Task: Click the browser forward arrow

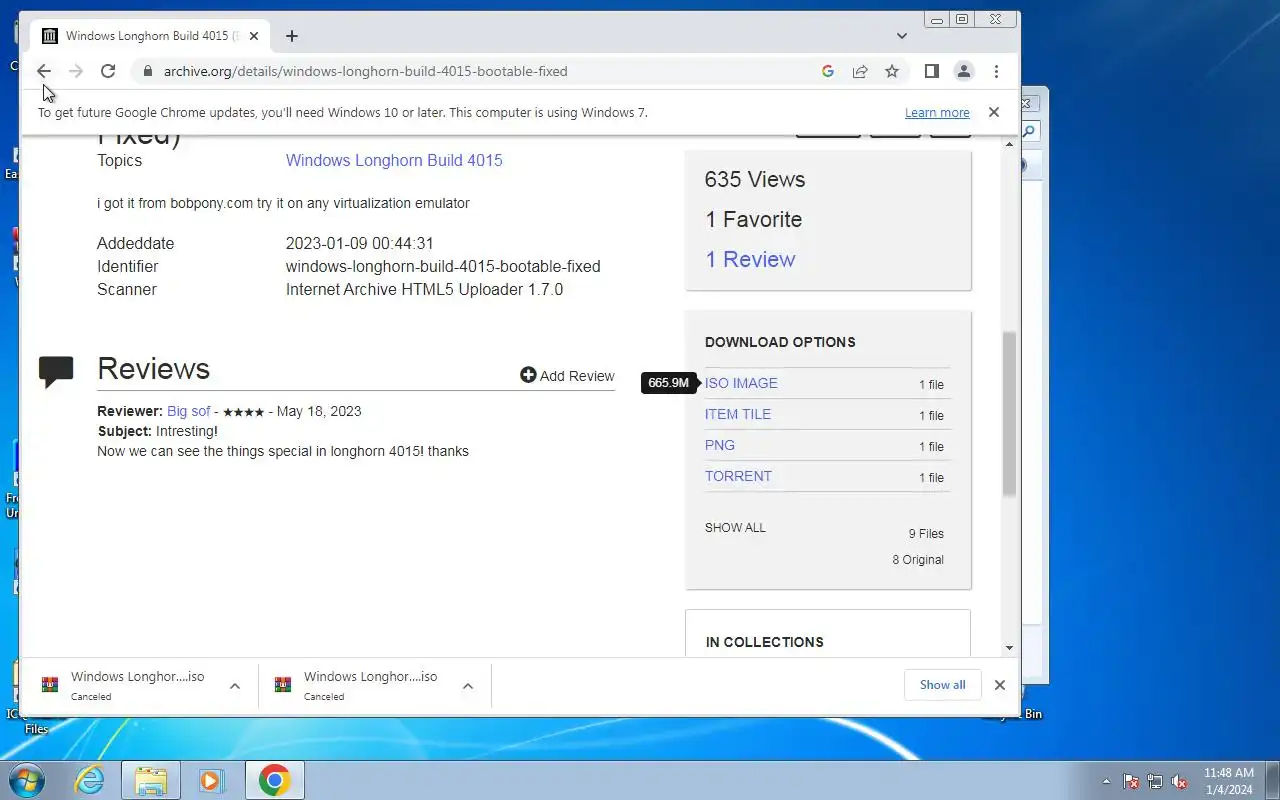Action: (76, 71)
